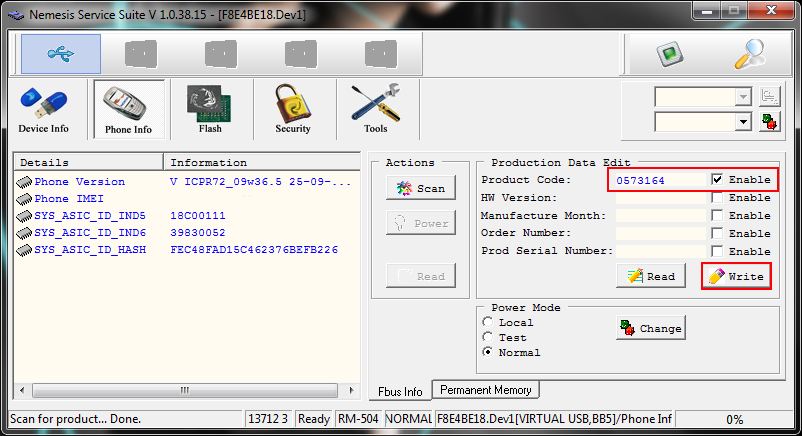Open the Security section
Screen dimensions: 802x436
click(x=293, y=110)
